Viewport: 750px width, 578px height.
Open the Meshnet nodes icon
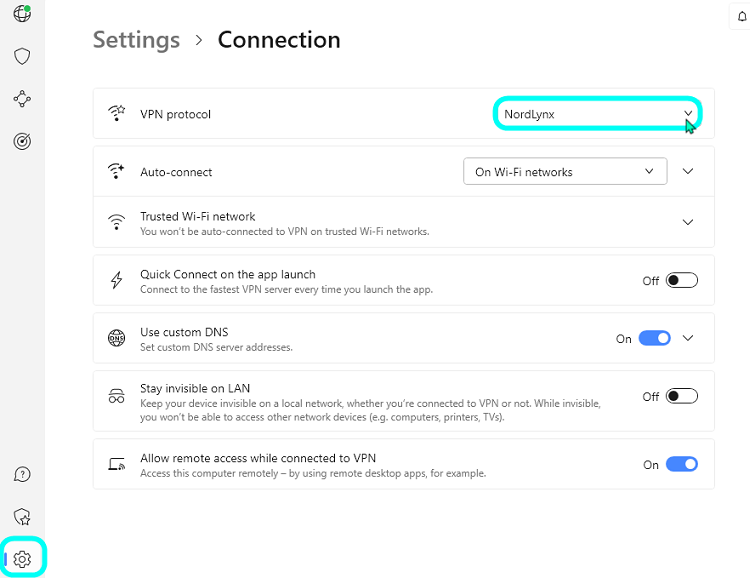click(22, 99)
